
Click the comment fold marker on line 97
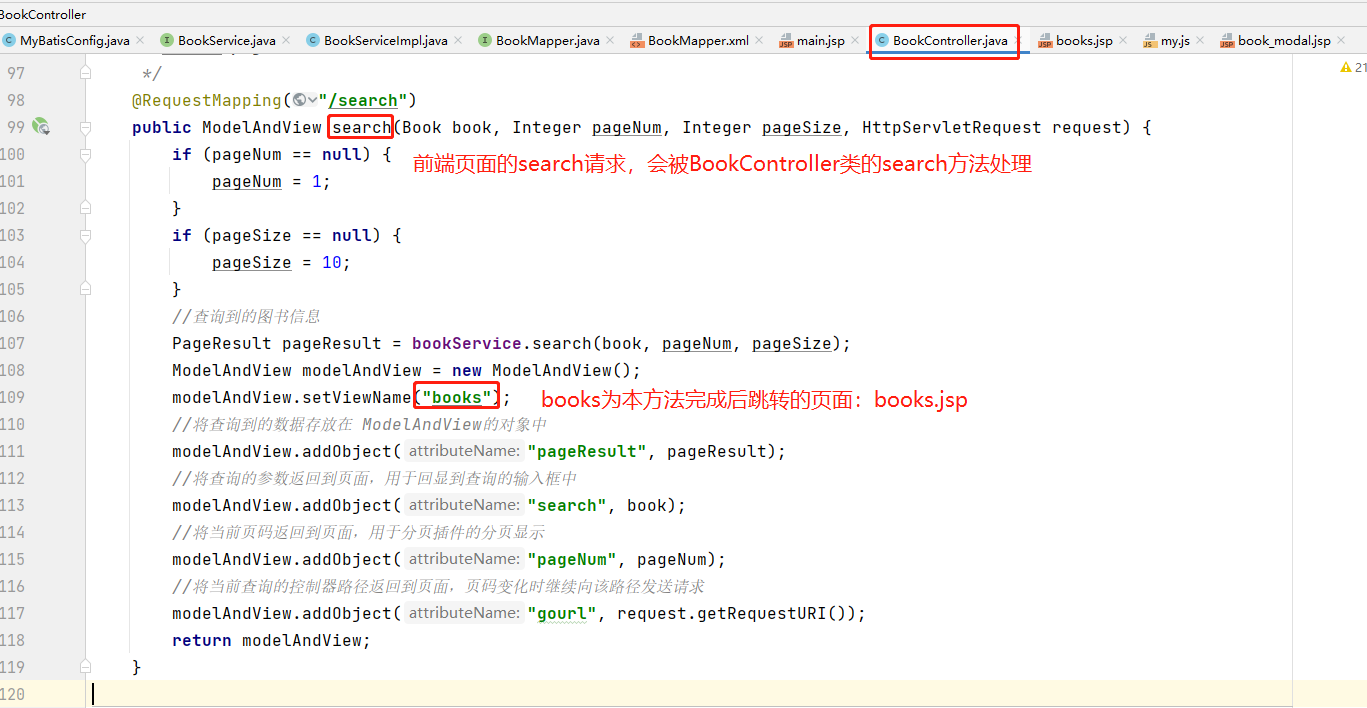85,73
